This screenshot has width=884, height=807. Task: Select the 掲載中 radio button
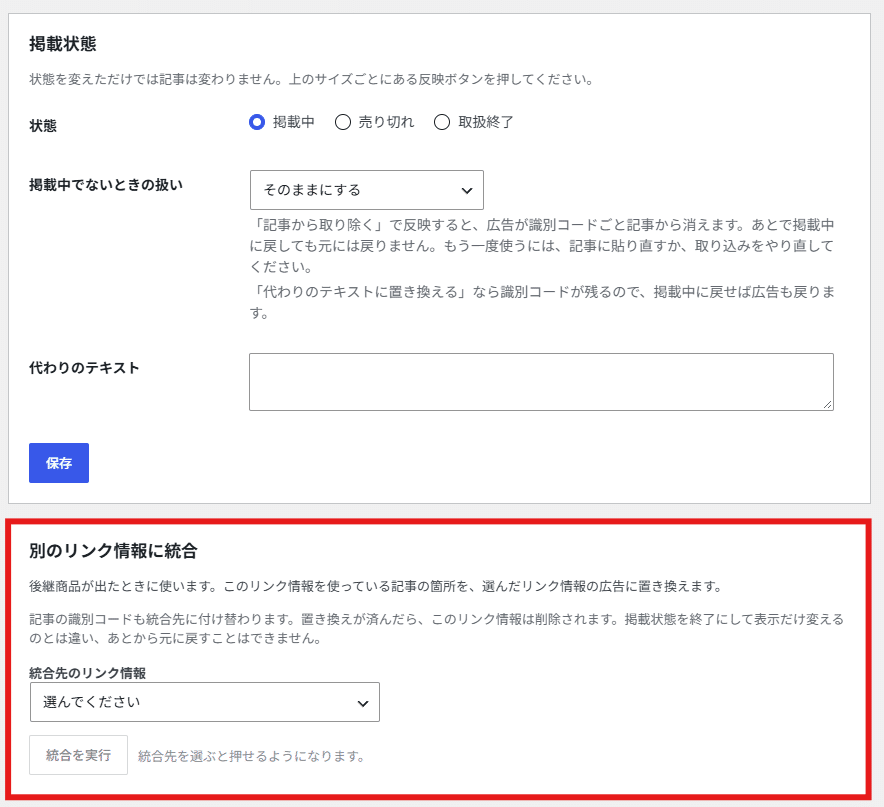(x=257, y=122)
